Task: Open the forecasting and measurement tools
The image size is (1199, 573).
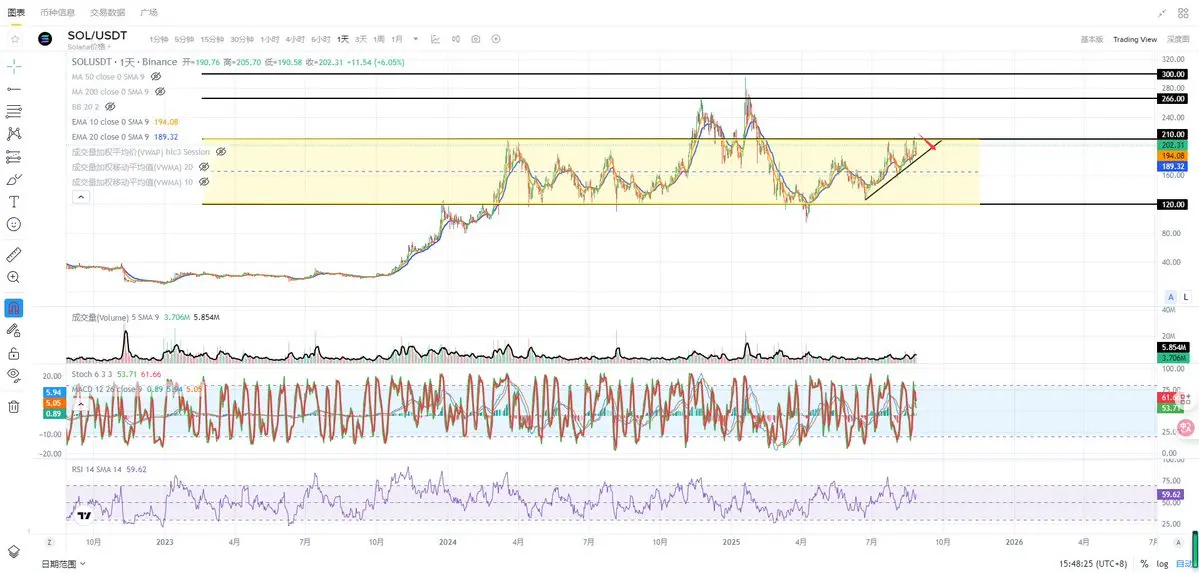Action: (14, 157)
